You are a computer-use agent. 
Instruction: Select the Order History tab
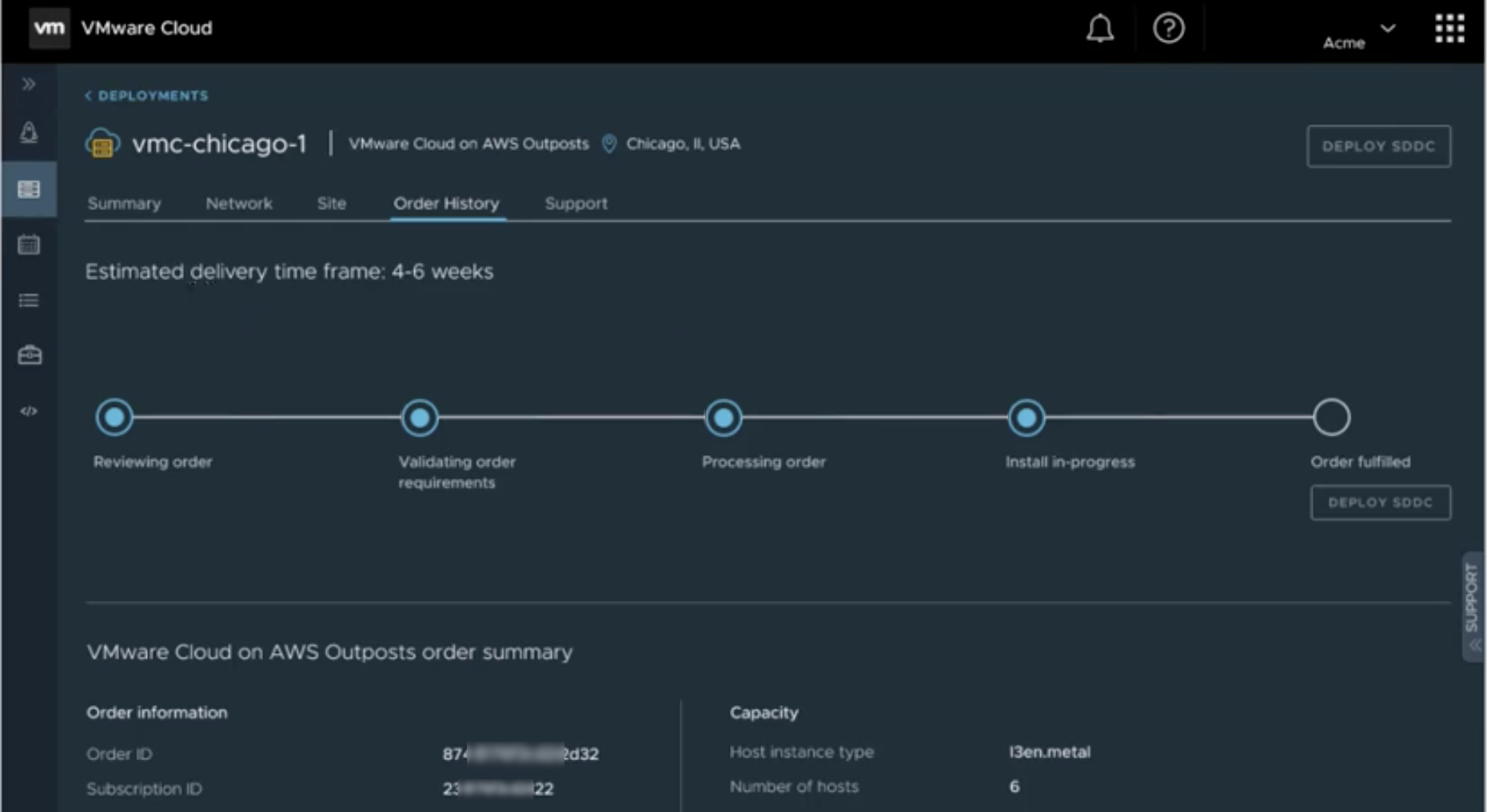click(x=447, y=204)
